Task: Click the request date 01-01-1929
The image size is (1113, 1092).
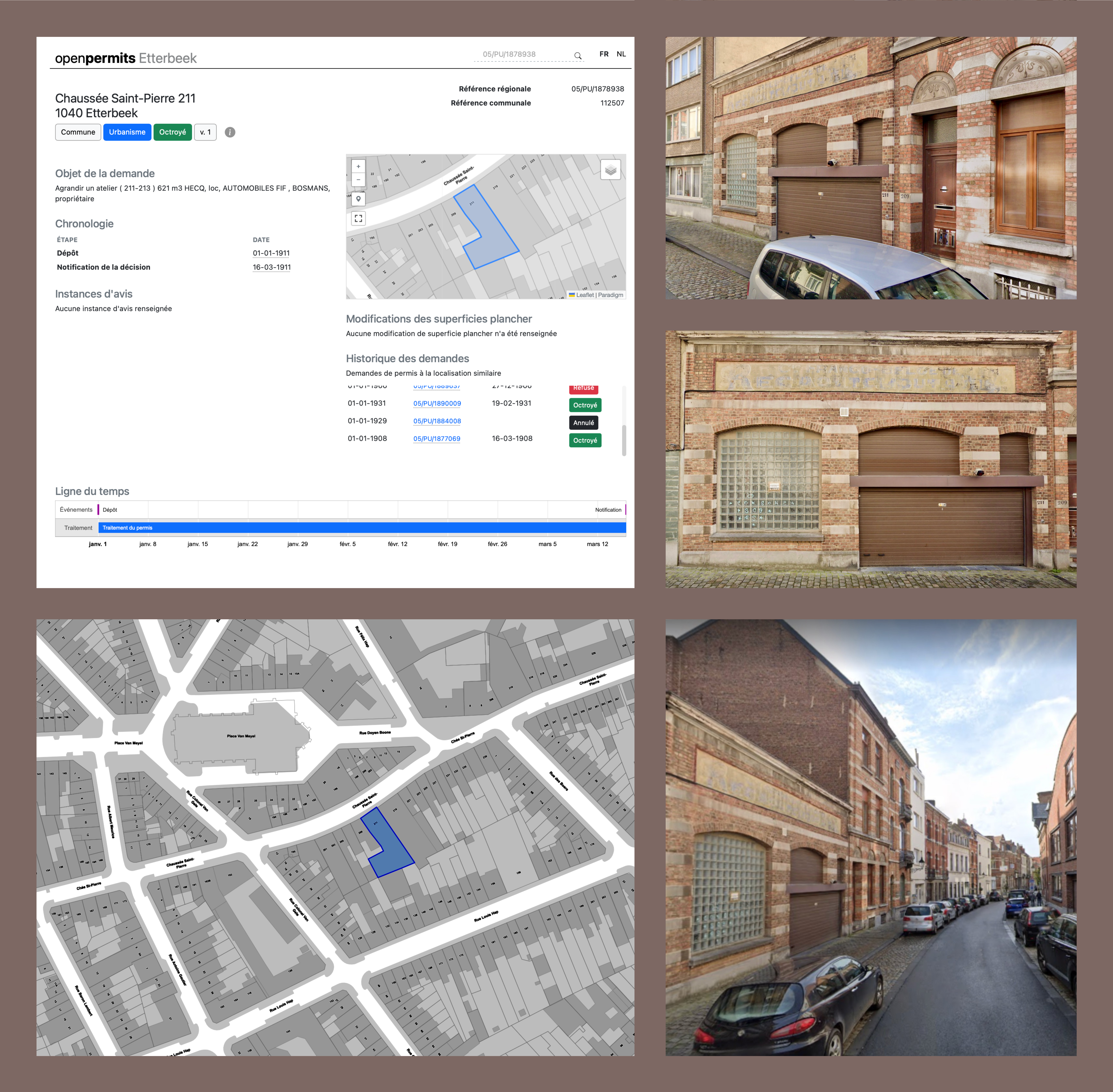Action: point(367,421)
